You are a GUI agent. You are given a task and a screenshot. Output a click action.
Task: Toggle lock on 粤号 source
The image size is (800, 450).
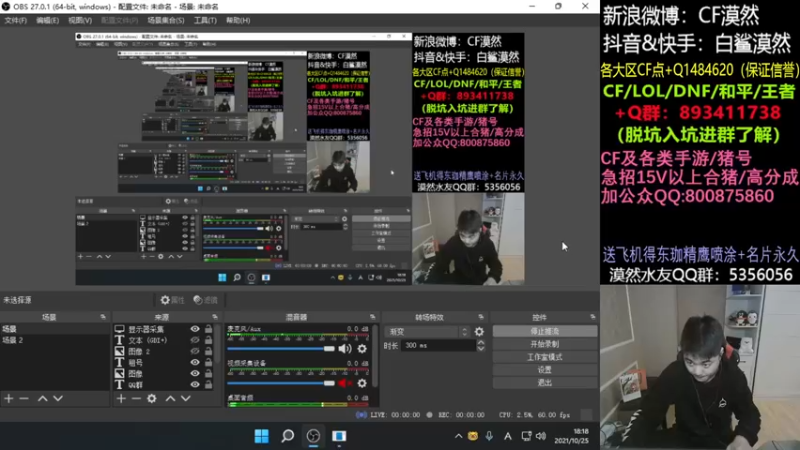[x=208, y=363]
